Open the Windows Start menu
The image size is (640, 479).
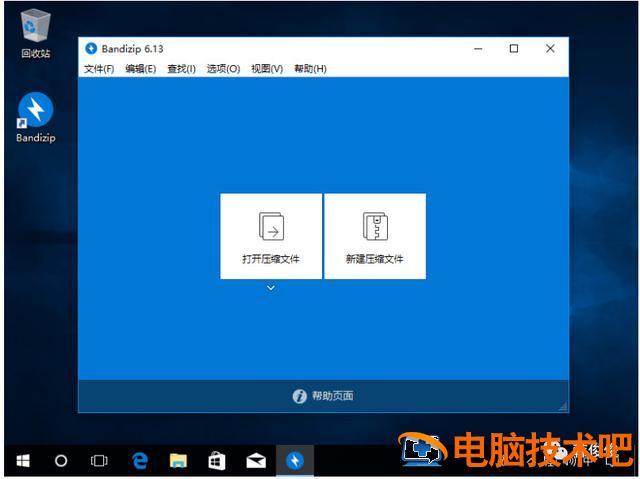(x=23, y=461)
